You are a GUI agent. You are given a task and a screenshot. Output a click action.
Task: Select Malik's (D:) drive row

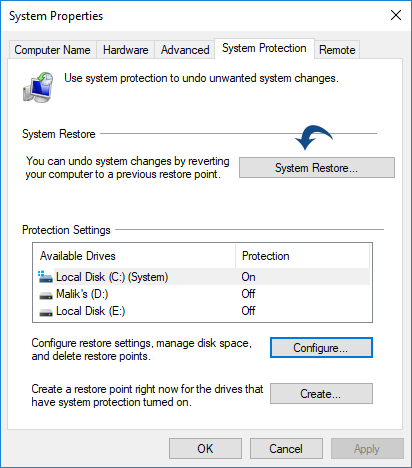click(x=203, y=294)
